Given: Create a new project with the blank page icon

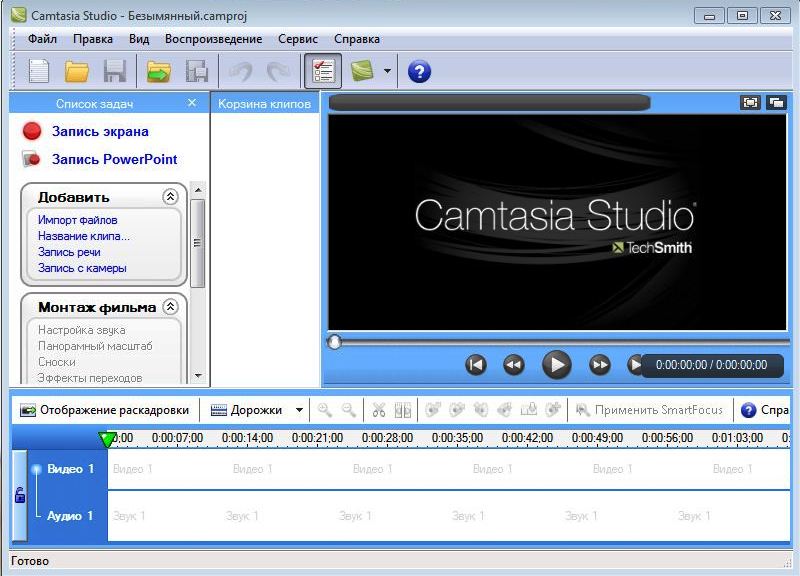Looking at the screenshot, I should 39,71.
